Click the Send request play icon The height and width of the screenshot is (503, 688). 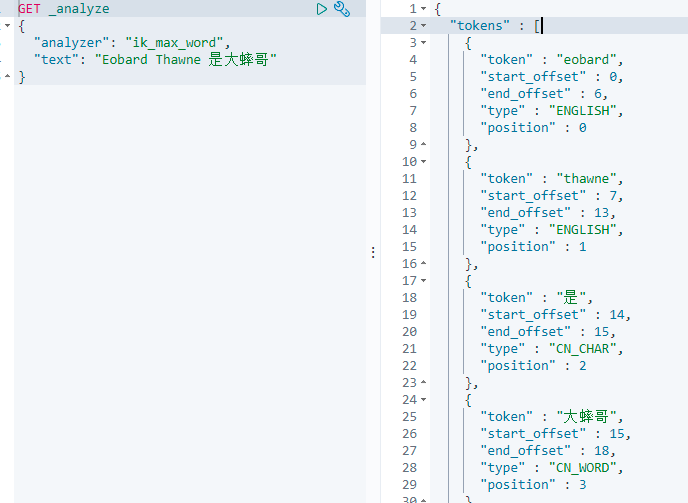(322, 9)
